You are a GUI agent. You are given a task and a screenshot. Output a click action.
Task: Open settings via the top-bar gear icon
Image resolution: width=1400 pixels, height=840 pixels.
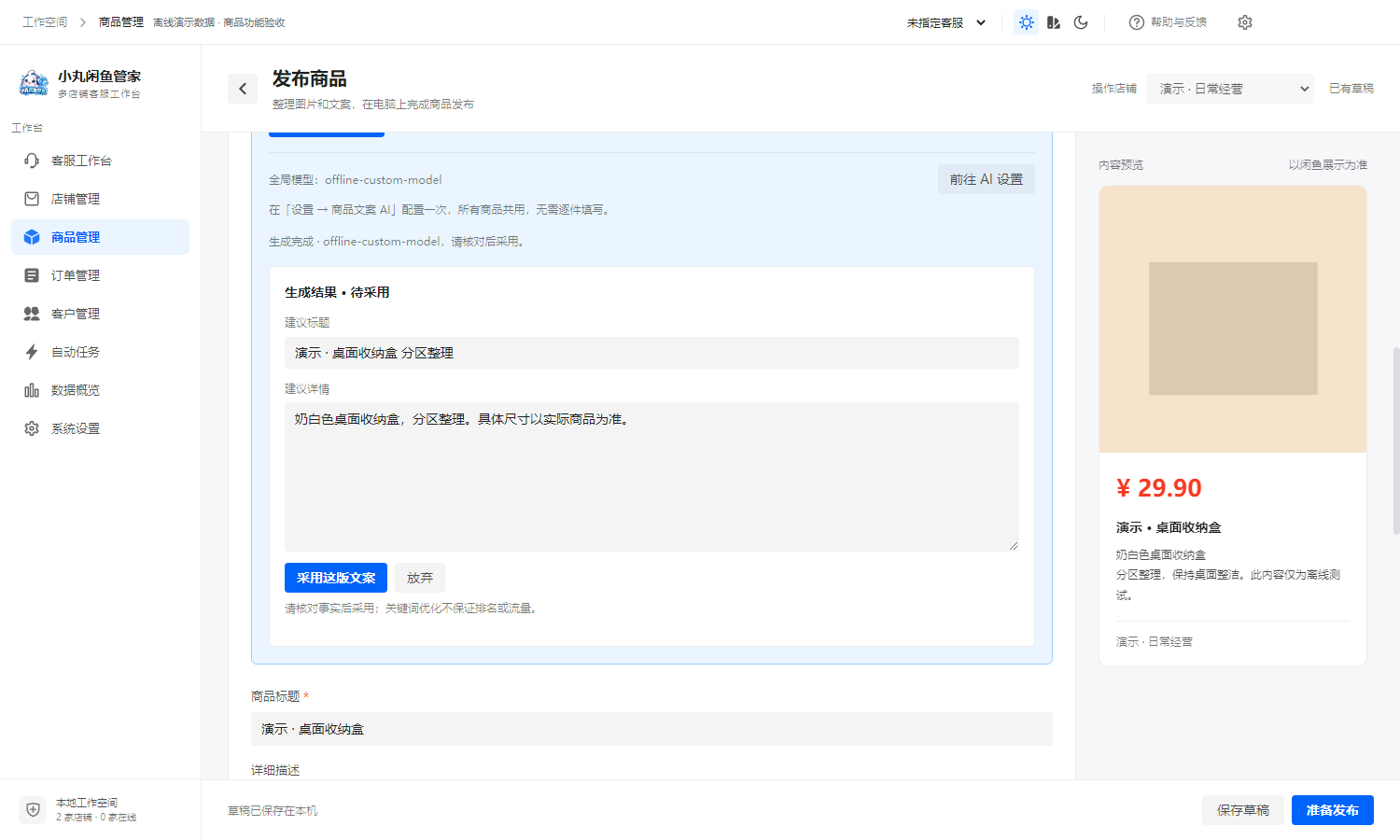(1245, 22)
